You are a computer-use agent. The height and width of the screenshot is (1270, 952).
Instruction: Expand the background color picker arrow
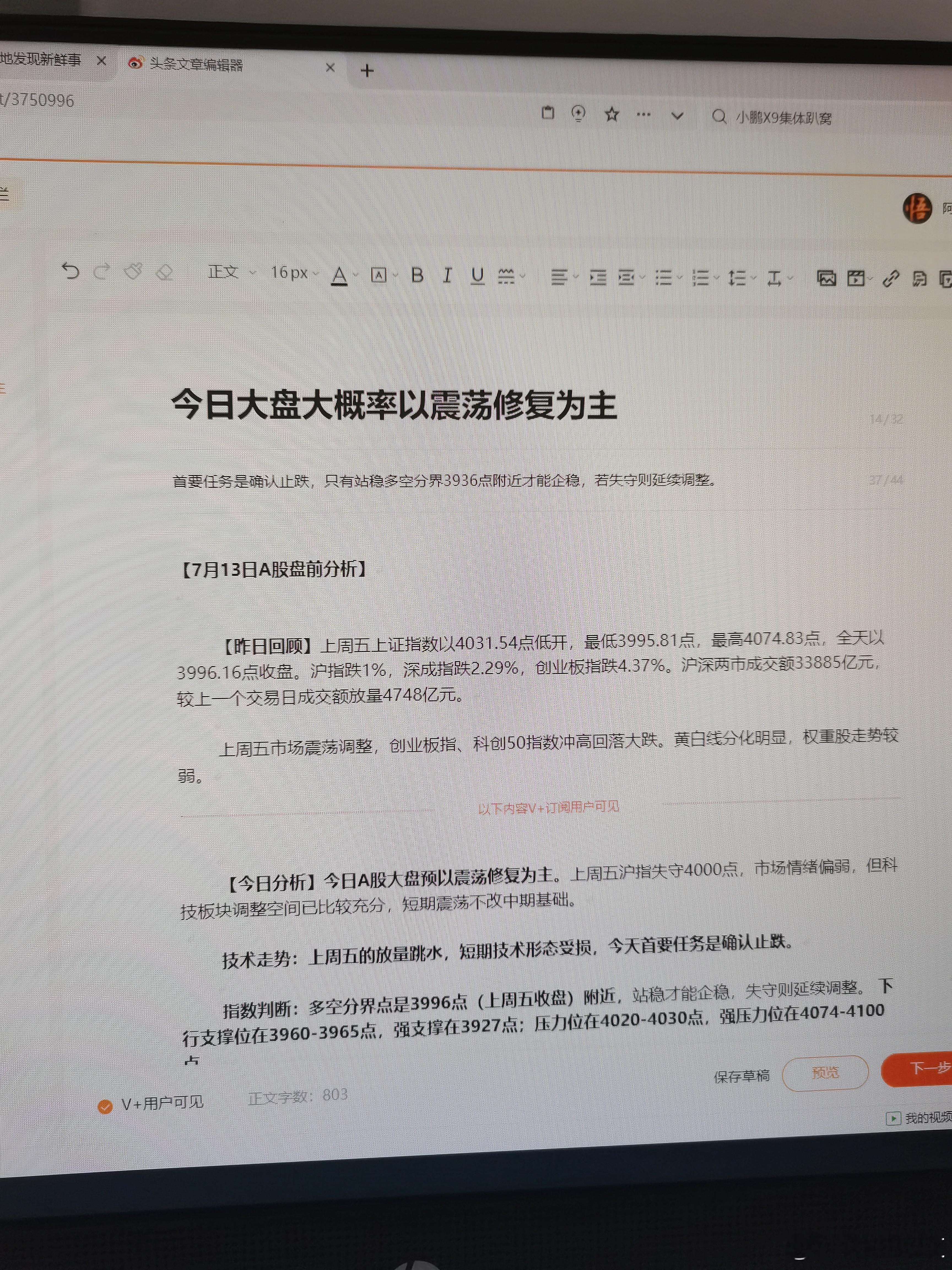(x=395, y=276)
